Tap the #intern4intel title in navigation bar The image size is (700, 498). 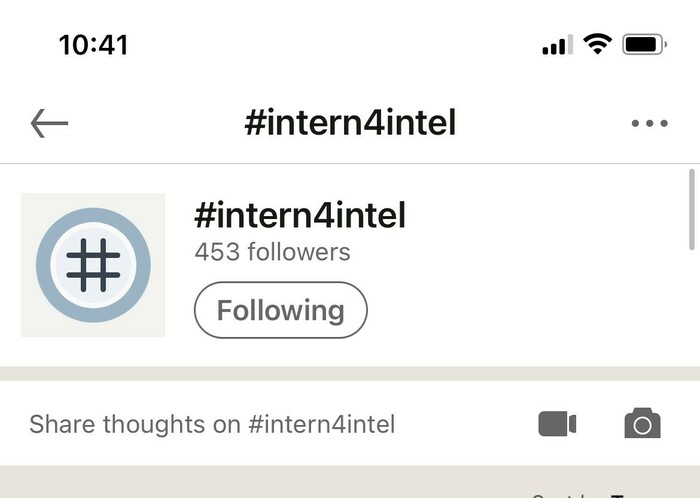(x=350, y=123)
